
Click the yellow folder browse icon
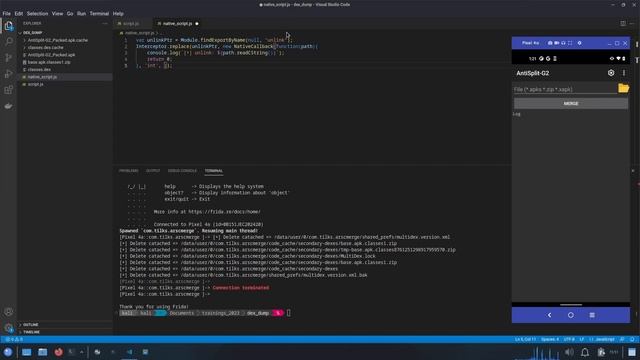(623, 88)
